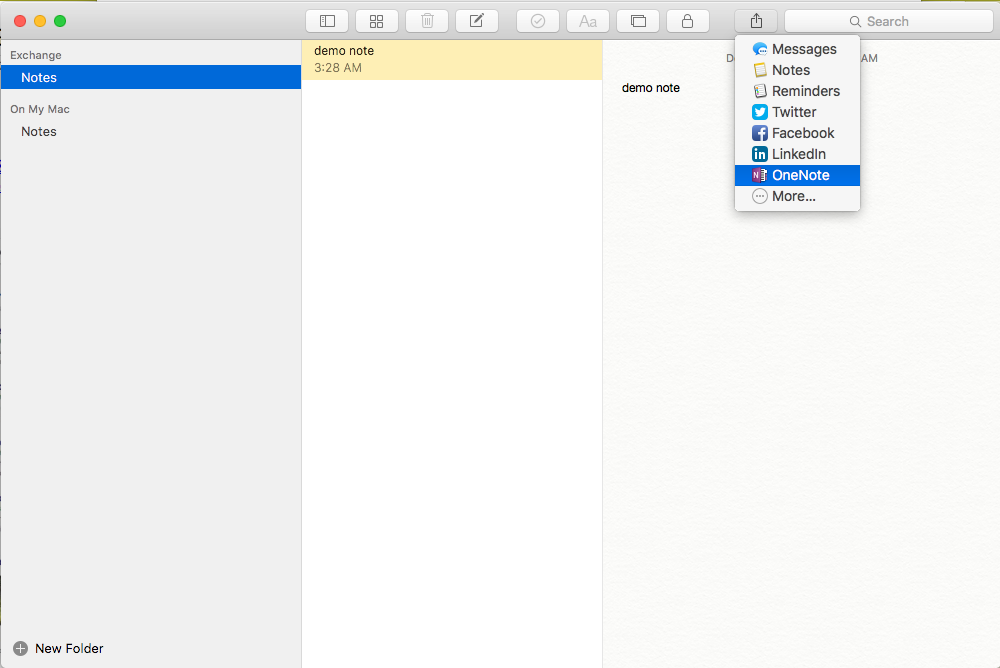Select Twitter from the share menu
Screen dimensions: 1000x668
pos(797,112)
